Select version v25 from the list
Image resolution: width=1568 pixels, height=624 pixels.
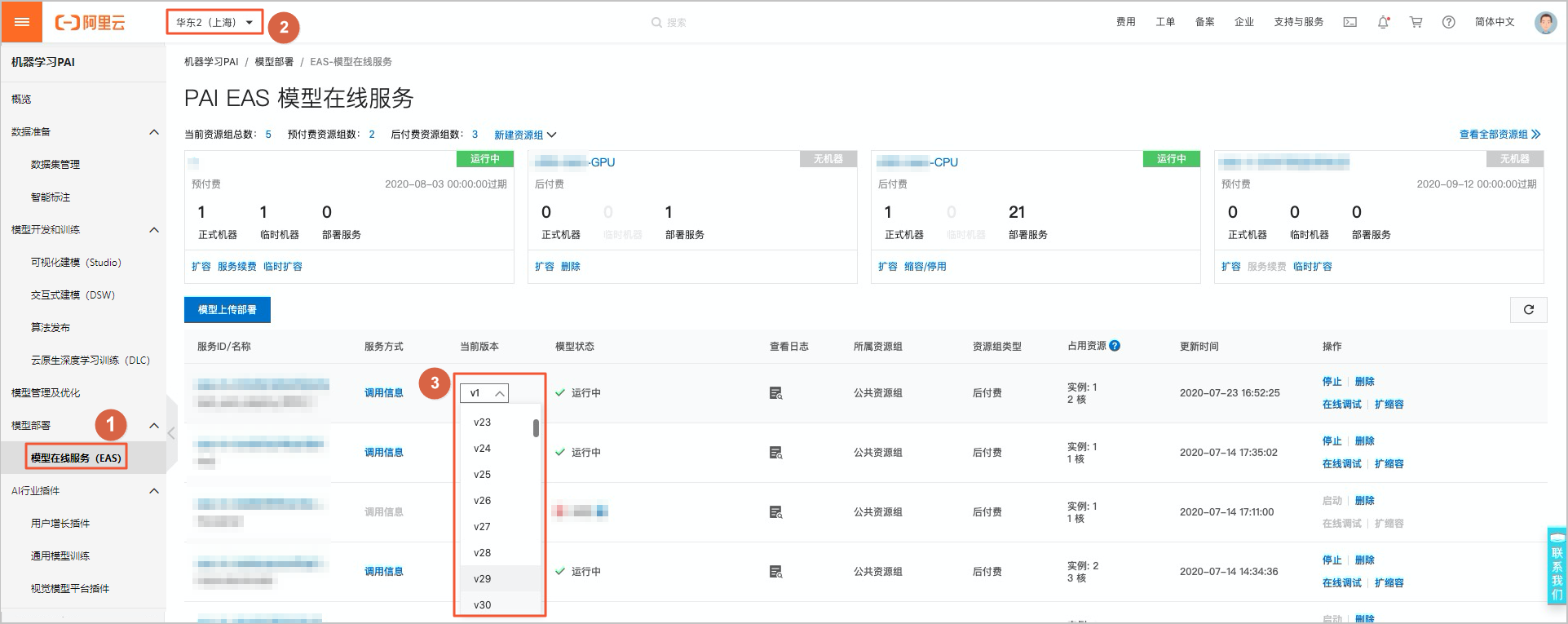[x=501, y=475]
